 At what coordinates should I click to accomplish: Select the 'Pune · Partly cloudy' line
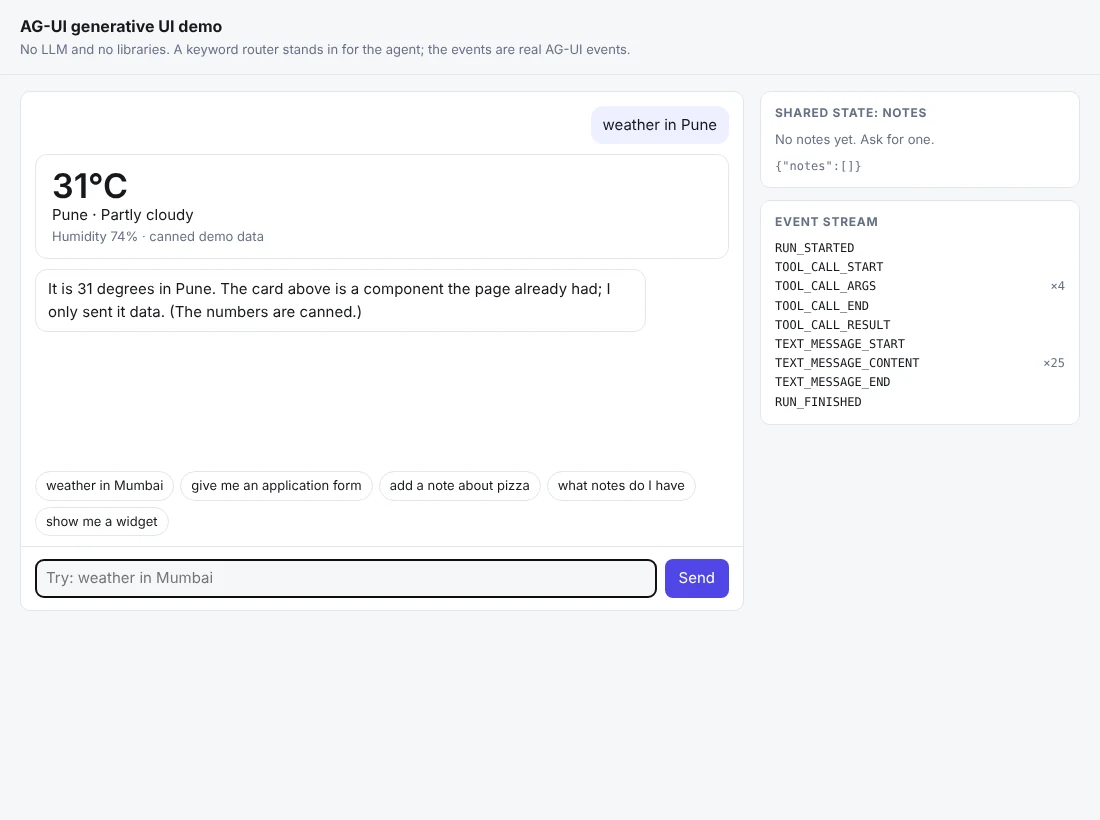pyautogui.click(x=123, y=215)
